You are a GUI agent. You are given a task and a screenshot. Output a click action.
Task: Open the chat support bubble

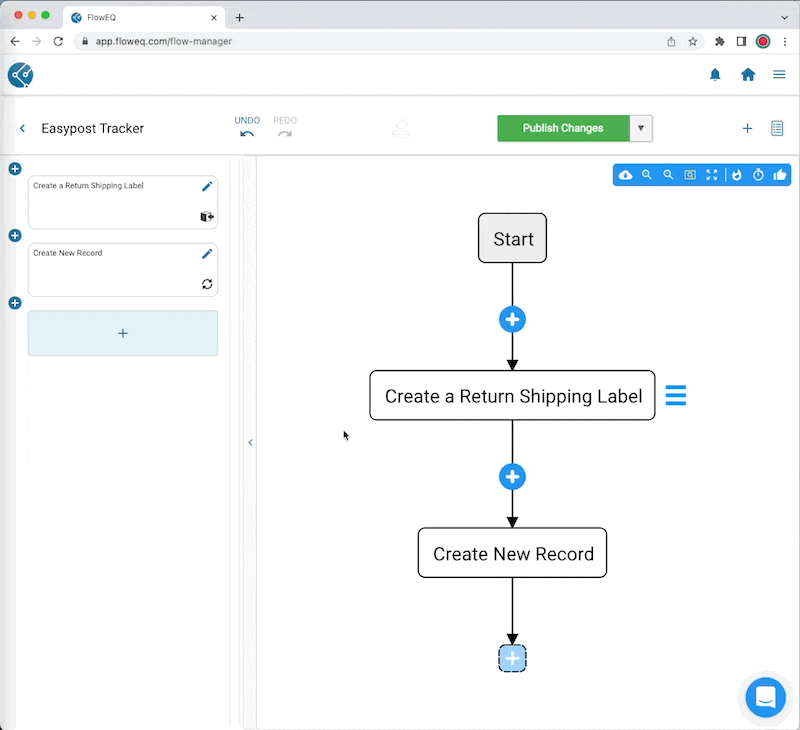(x=765, y=697)
